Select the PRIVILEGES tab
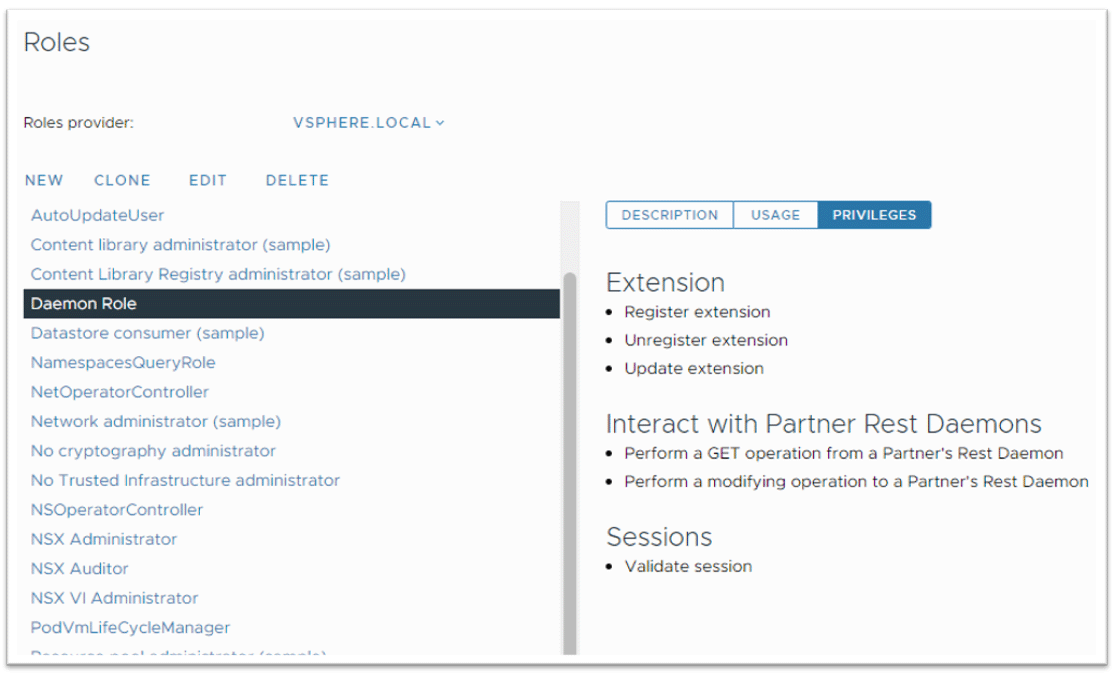The height and width of the screenshot is (674, 1116). point(874,215)
